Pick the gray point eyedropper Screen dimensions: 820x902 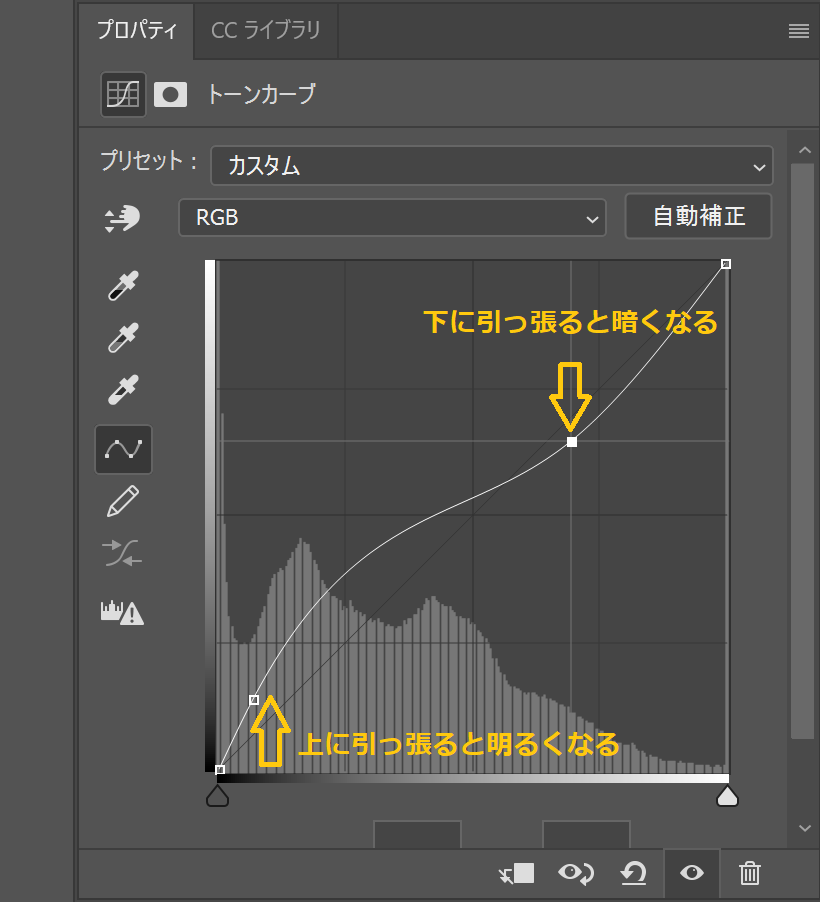click(123, 337)
